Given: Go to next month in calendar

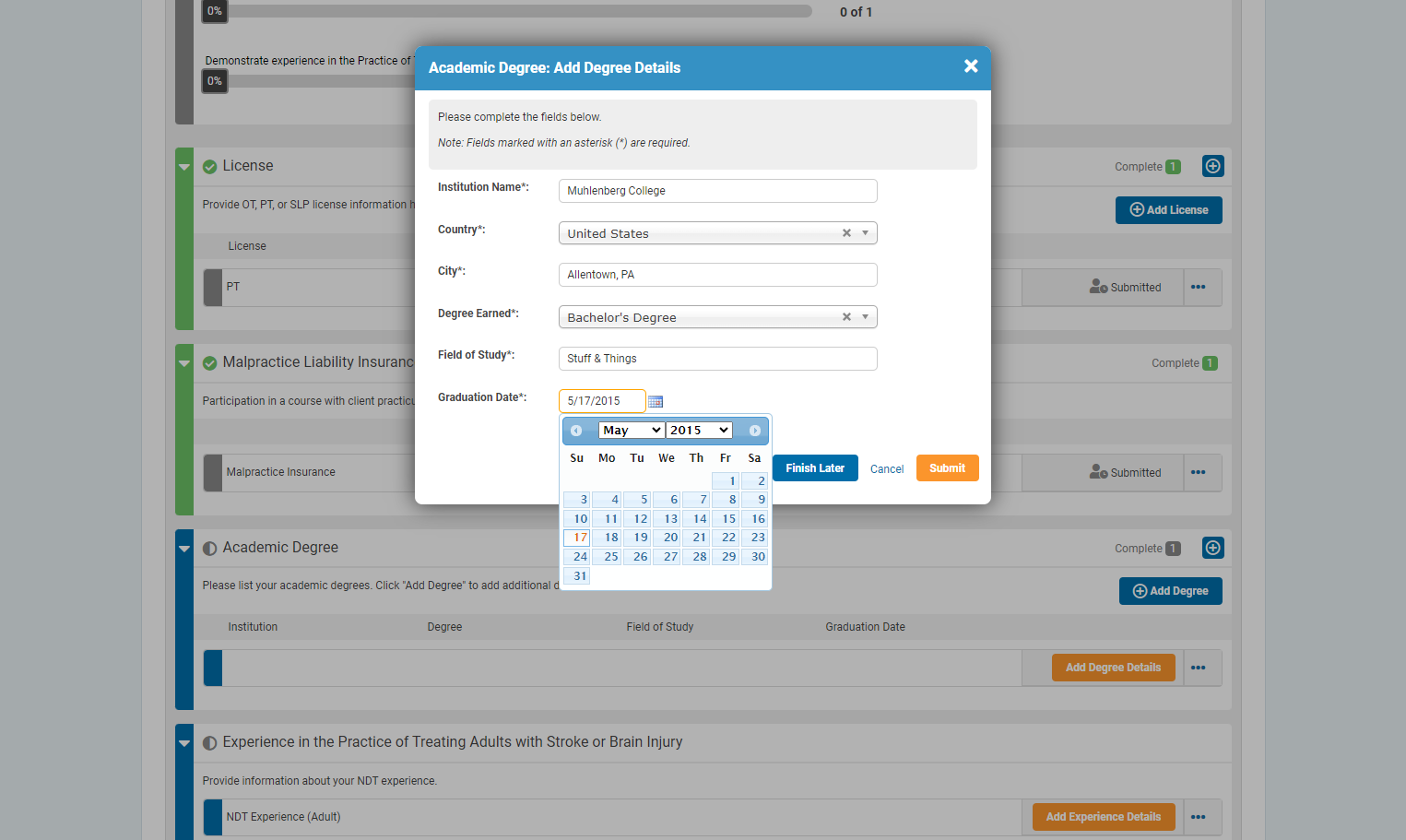Looking at the screenshot, I should (x=755, y=431).
